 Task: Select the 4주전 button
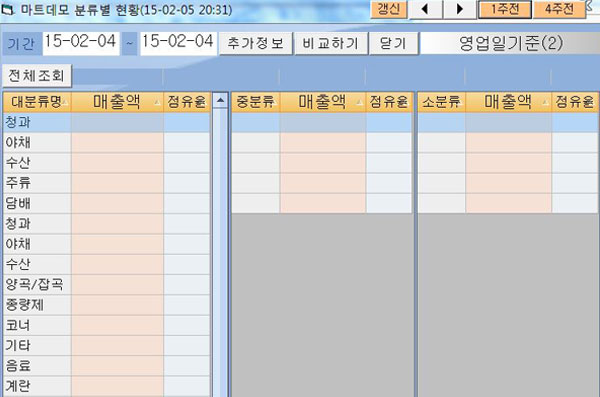[x=559, y=9]
